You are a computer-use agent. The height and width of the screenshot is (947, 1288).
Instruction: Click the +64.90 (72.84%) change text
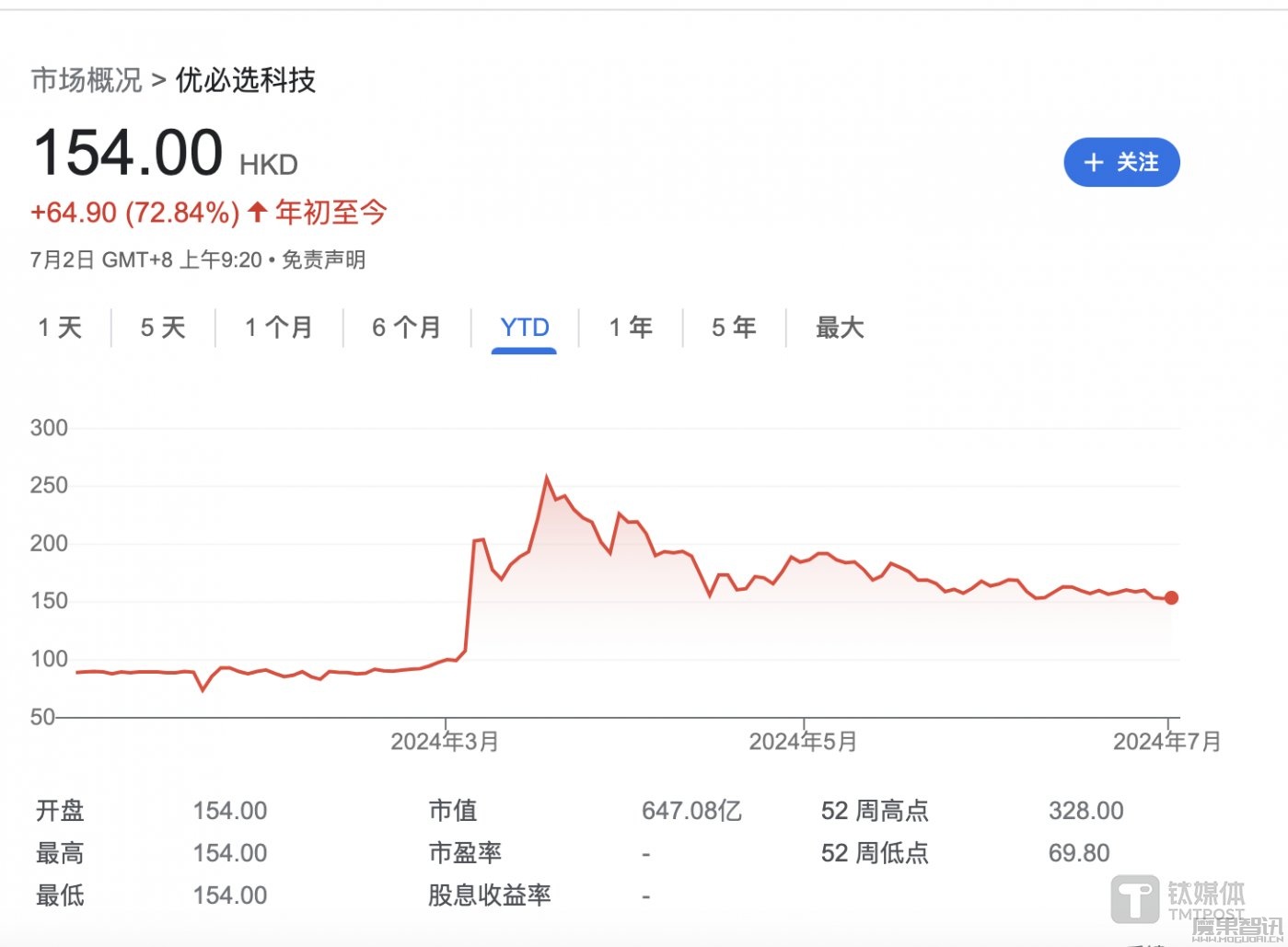[135, 213]
